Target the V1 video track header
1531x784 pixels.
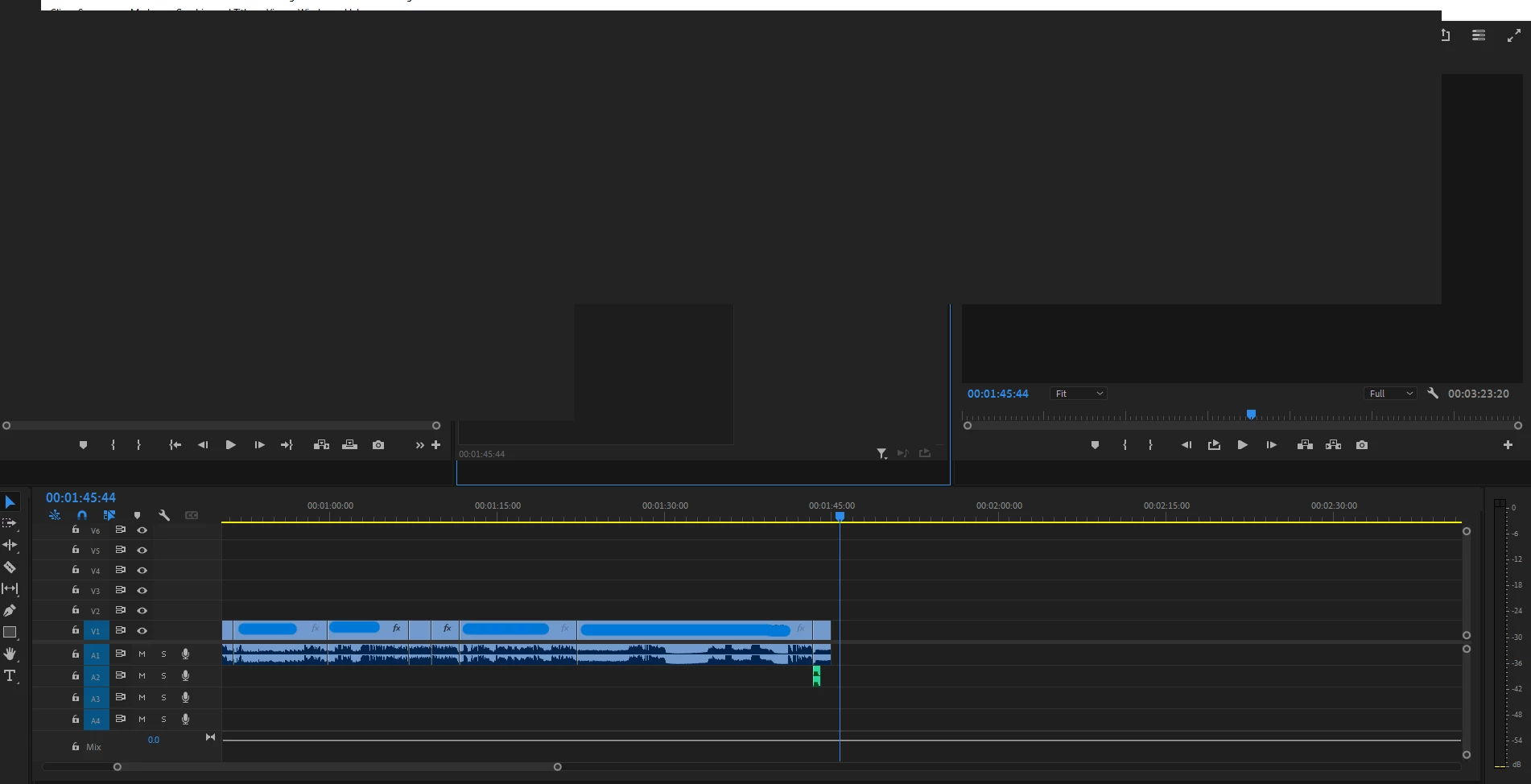pyautogui.click(x=96, y=631)
